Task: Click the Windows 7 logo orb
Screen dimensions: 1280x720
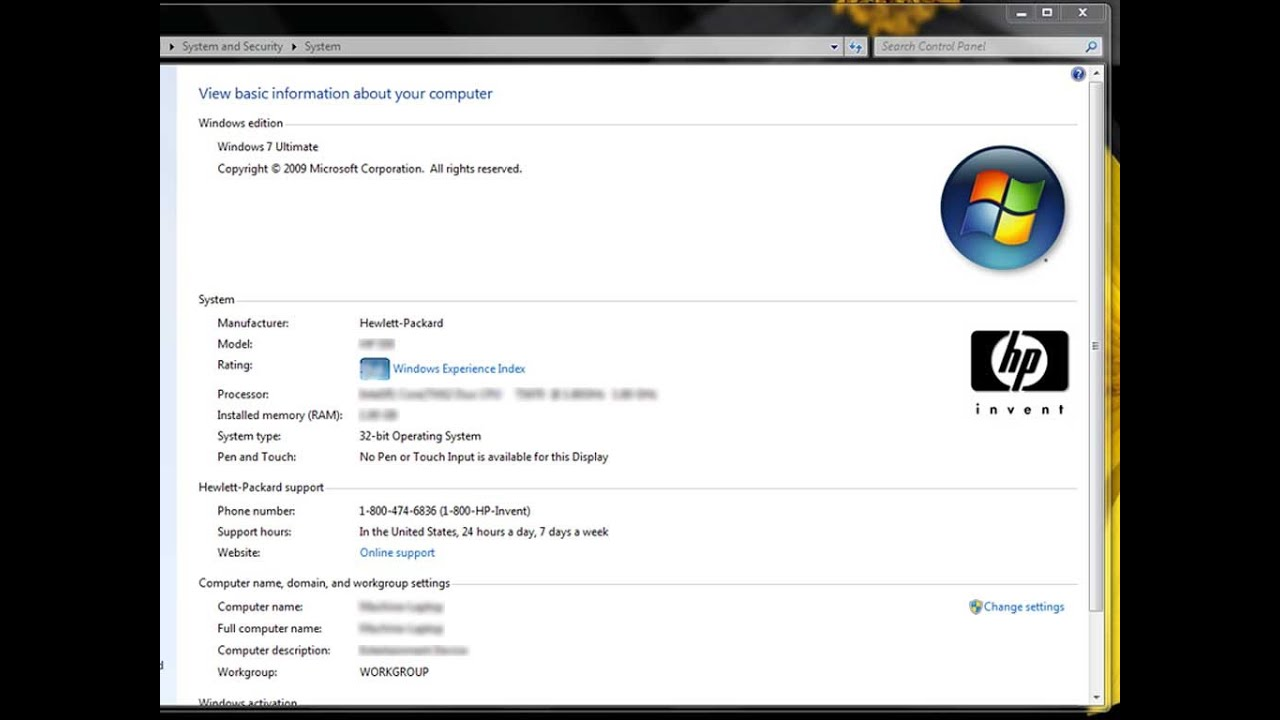Action: (x=1002, y=208)
